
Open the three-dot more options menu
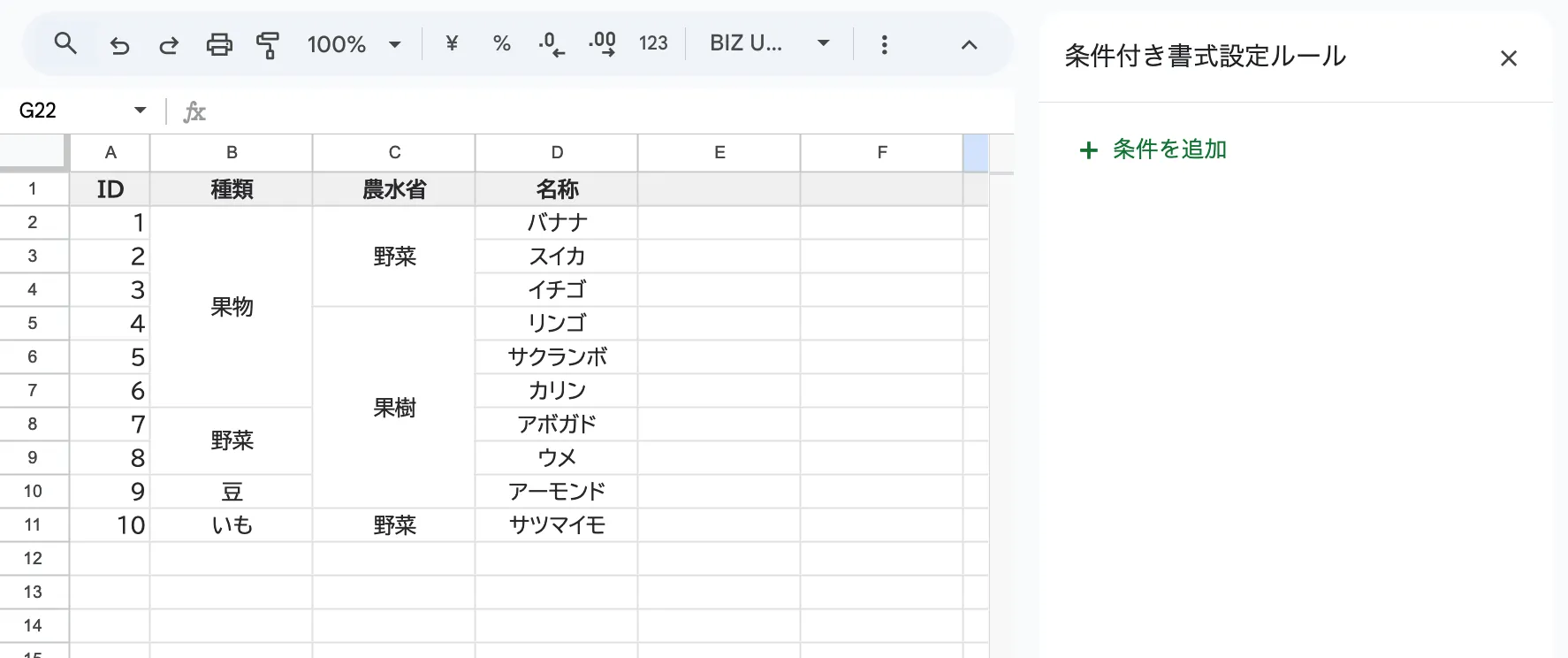click(884, 44)
